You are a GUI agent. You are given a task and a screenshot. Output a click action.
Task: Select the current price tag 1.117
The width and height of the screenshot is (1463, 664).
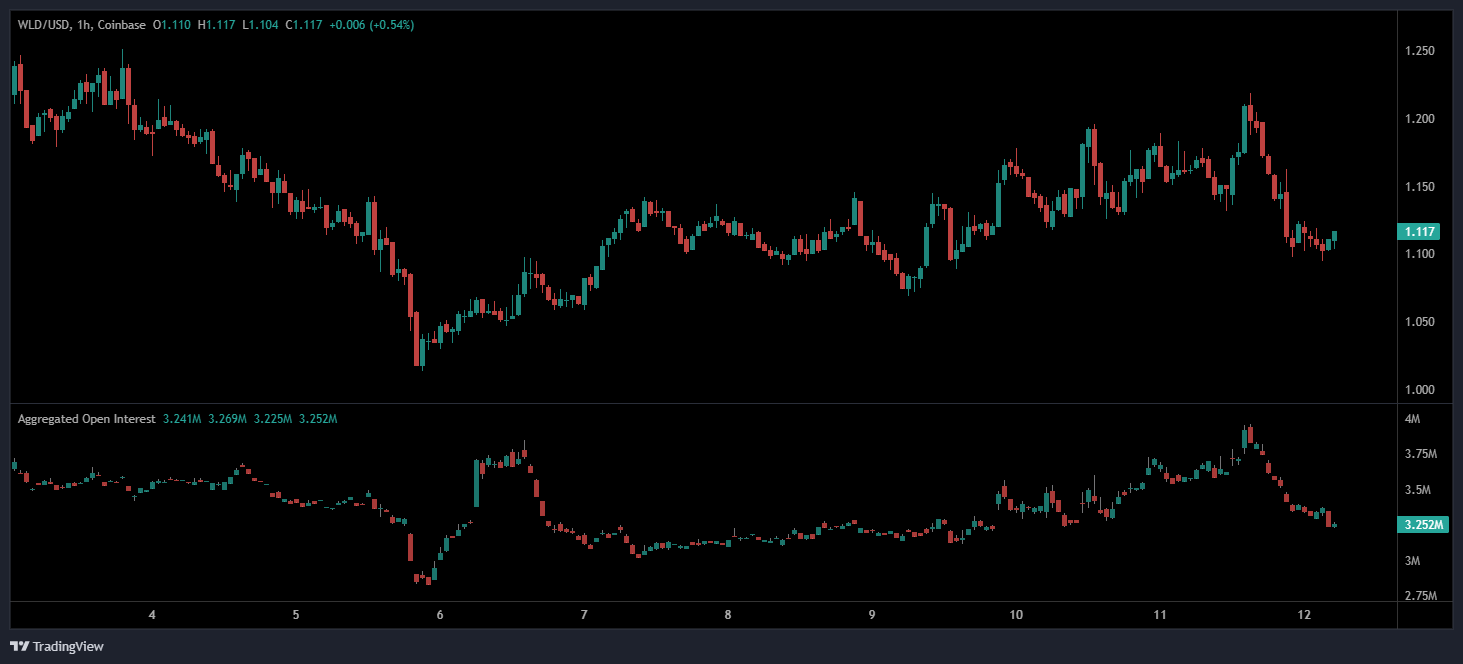(1421, 232)
